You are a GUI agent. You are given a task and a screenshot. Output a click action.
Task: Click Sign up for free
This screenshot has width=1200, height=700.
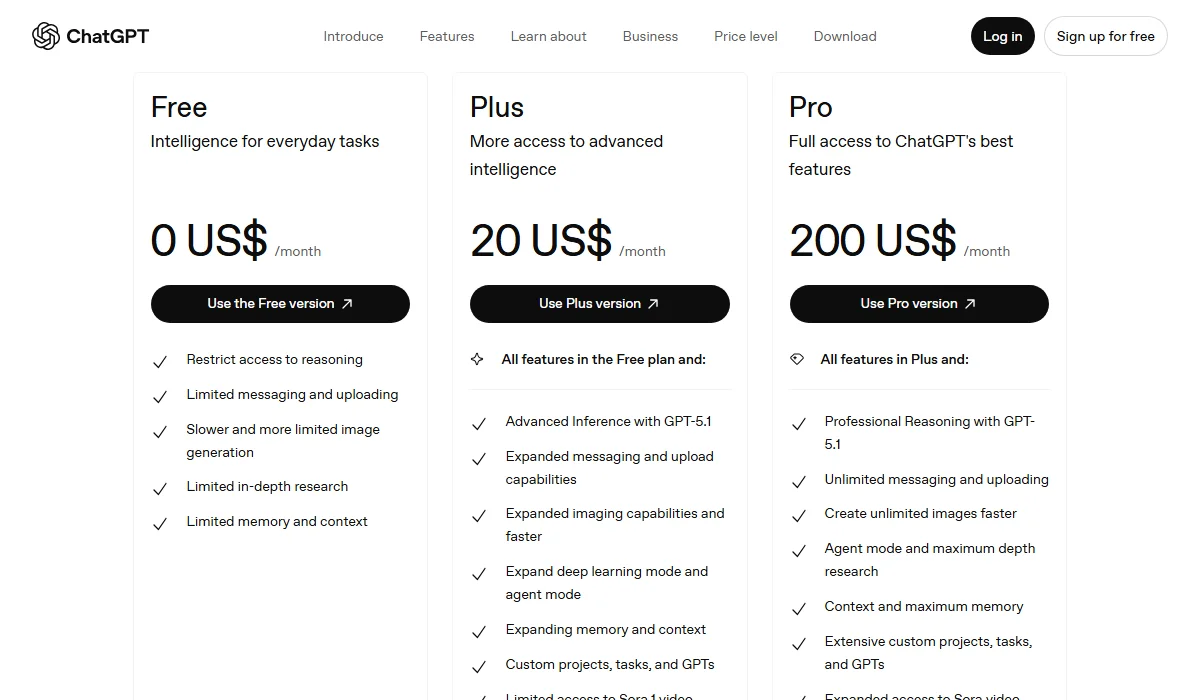1105,35
